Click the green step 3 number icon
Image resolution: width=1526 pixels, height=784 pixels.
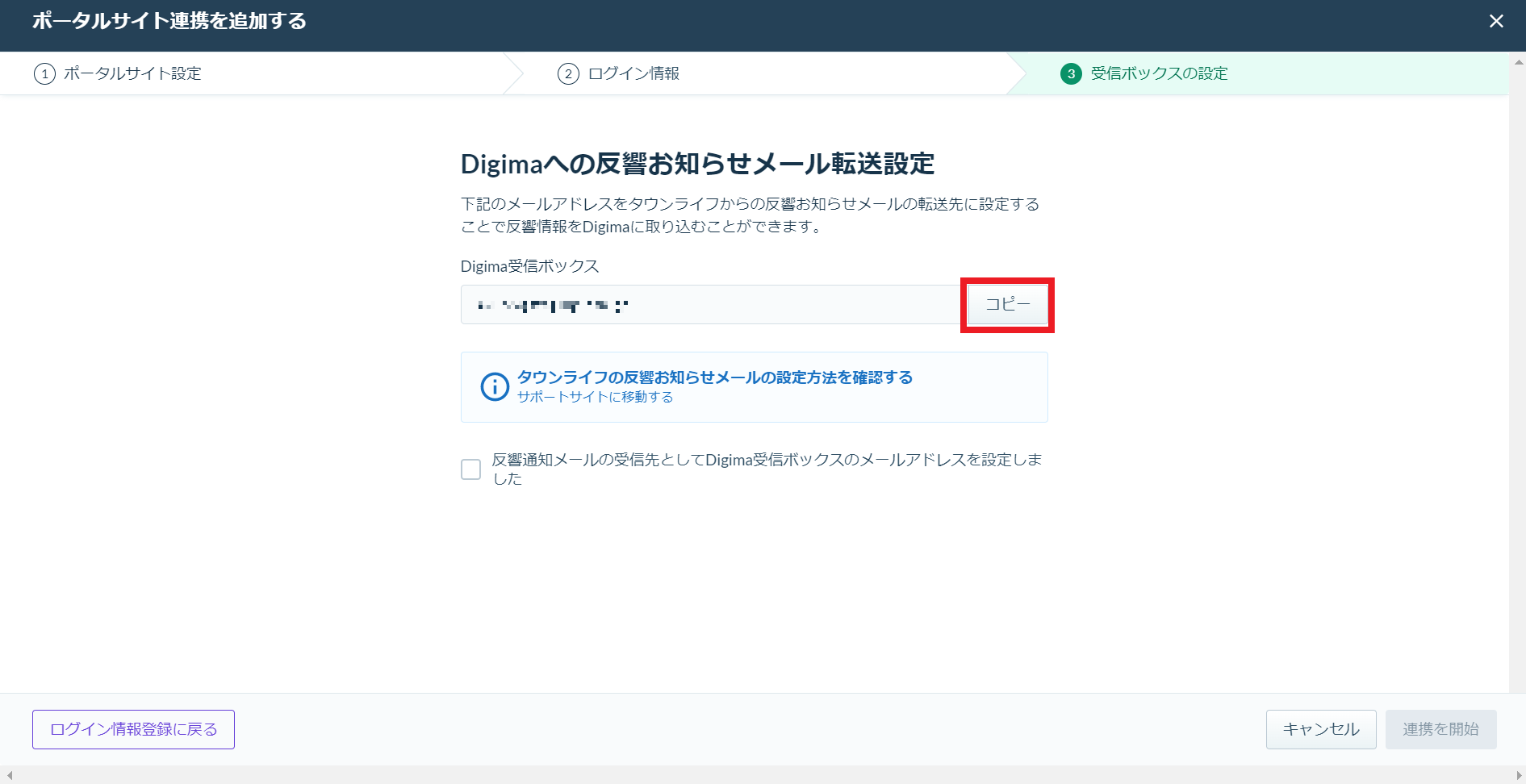[1071, 74]
